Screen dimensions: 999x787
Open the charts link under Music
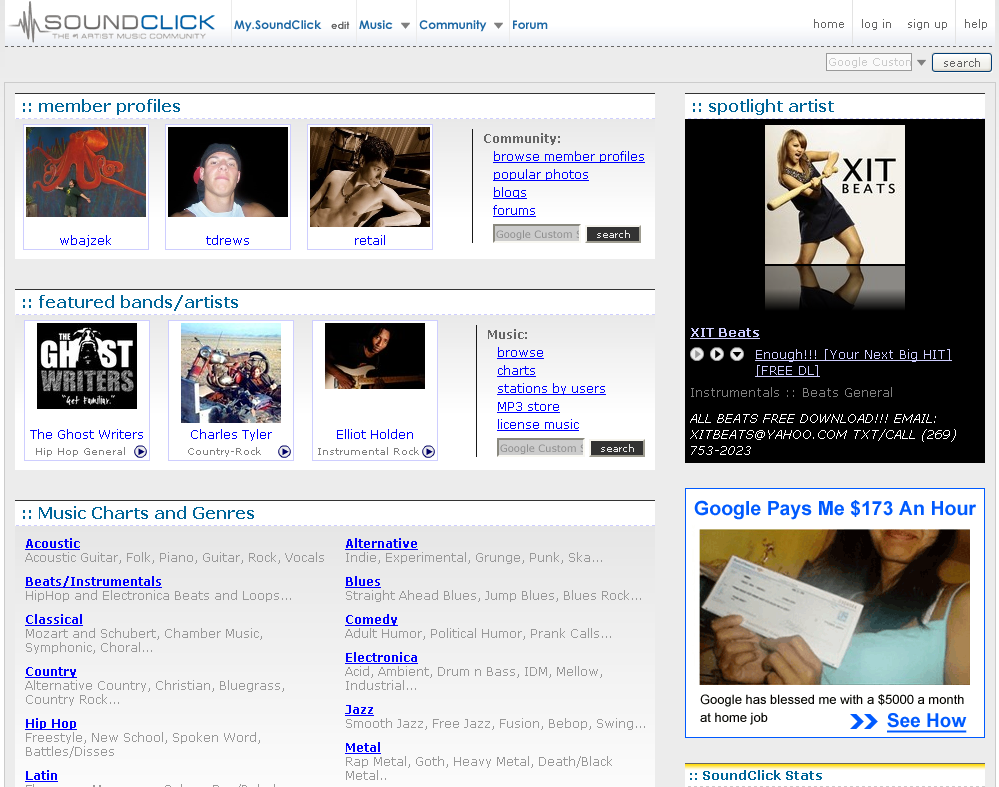516,370
